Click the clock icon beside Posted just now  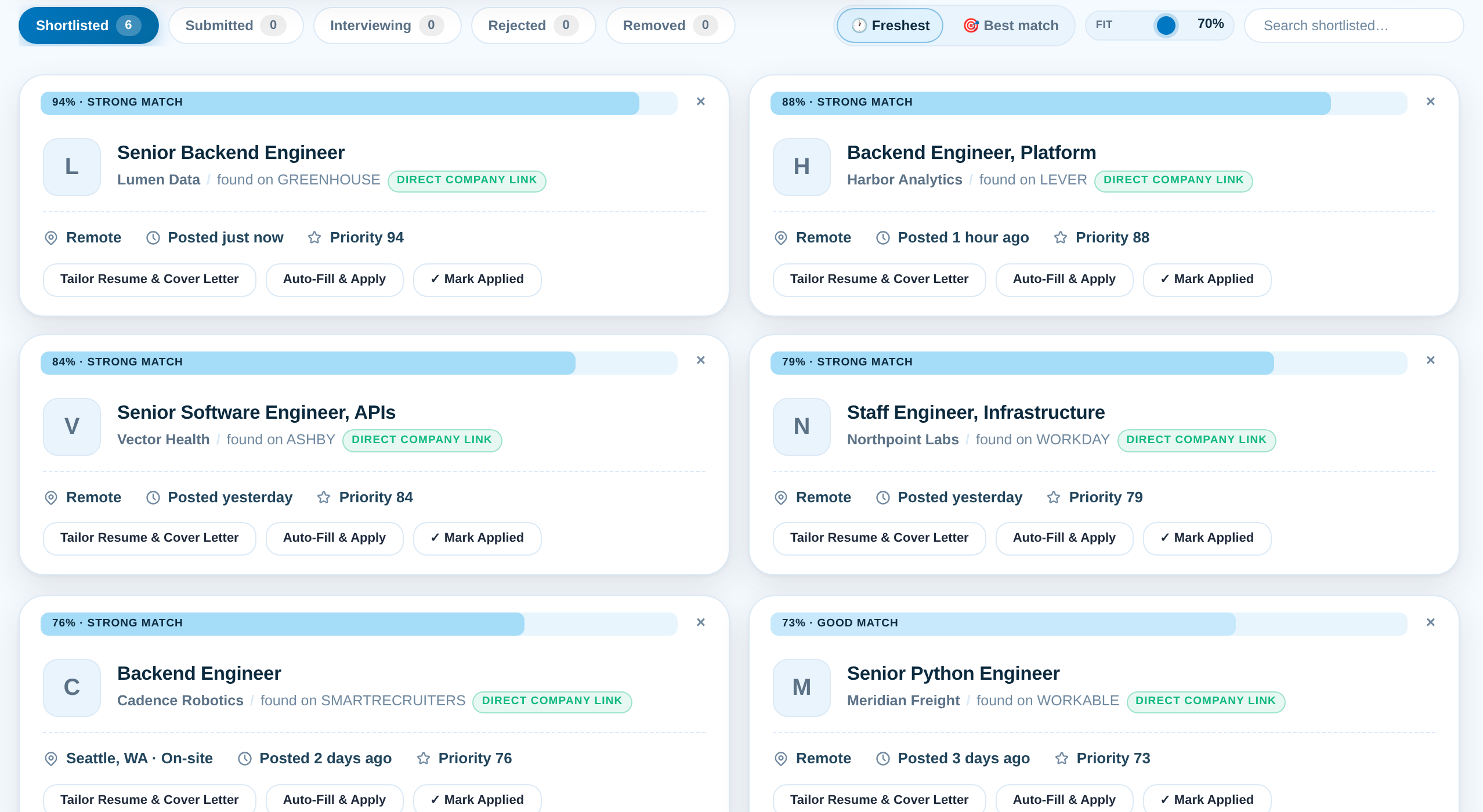pyautogui.click(x=153, y=238)
